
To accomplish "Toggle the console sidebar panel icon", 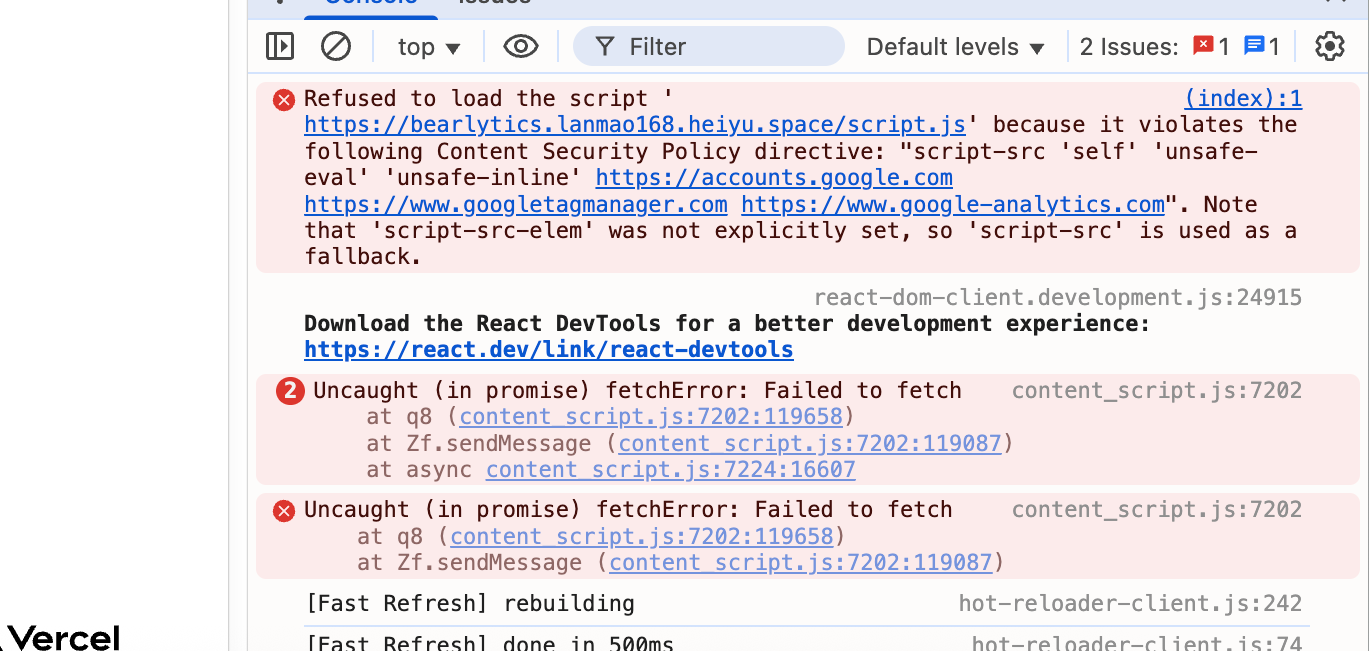I will click(280, 47).
